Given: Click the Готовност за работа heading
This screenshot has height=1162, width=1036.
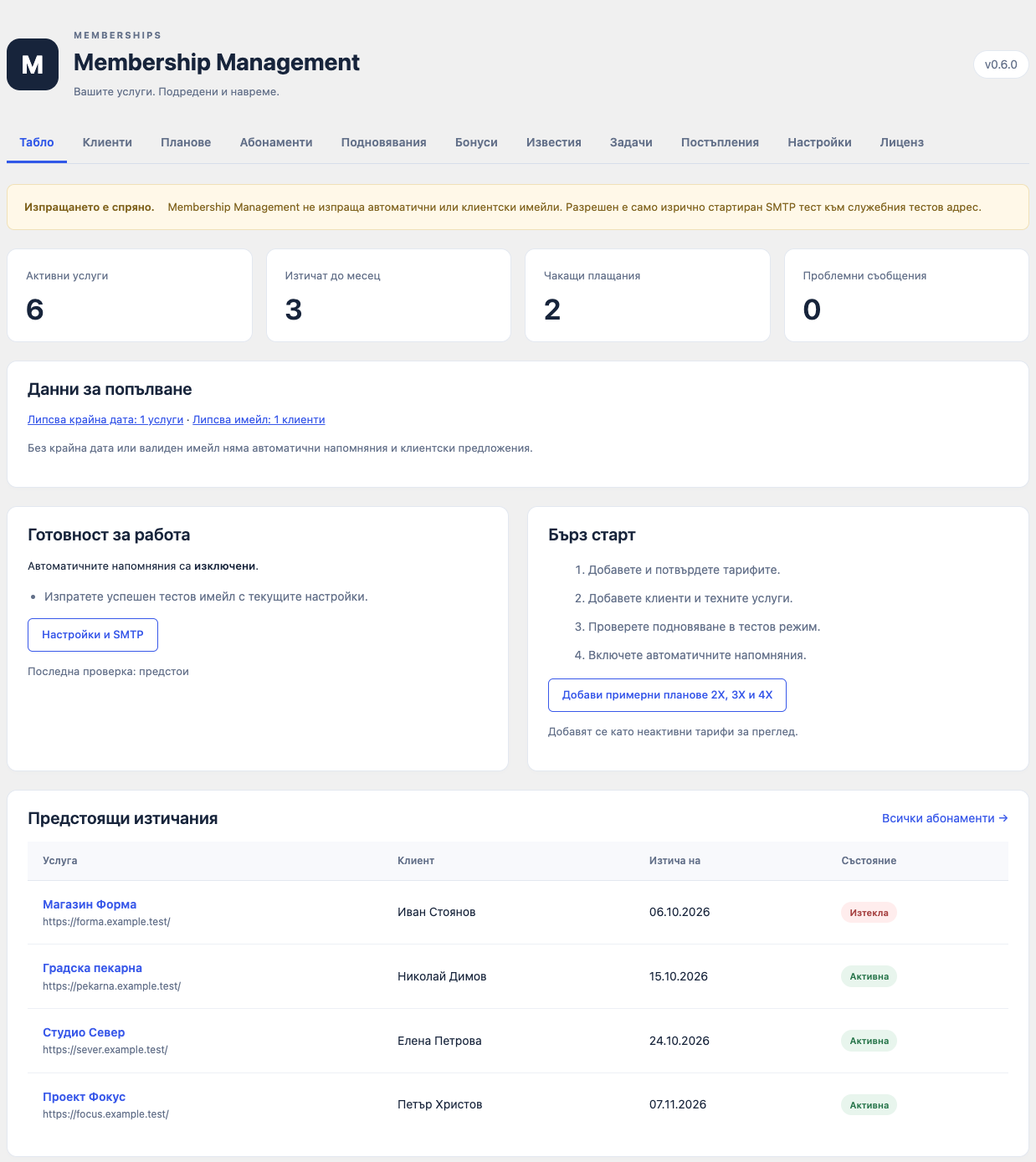Looking at the screenshot, I should 109,535.
